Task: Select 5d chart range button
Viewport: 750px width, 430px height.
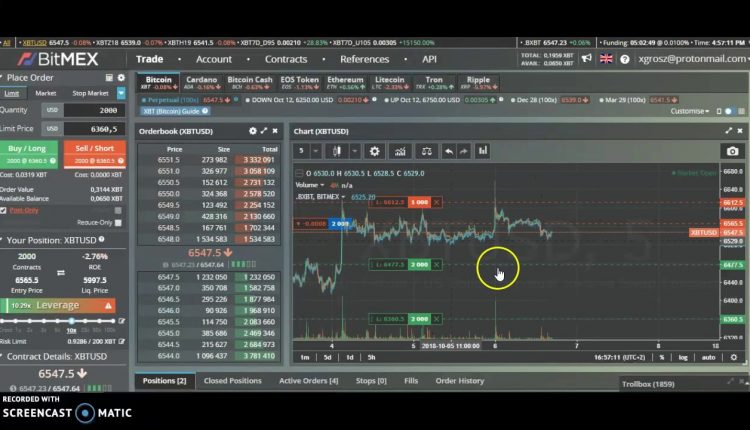Action: click(x=327, y=357)
